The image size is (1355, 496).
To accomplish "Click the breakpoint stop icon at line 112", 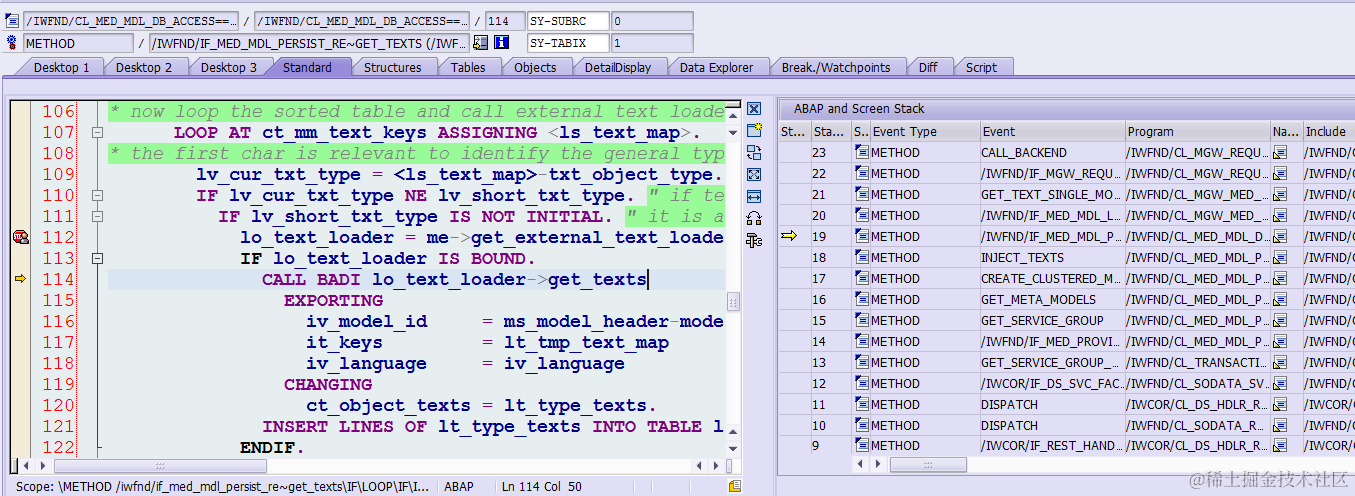I will 20,237.
